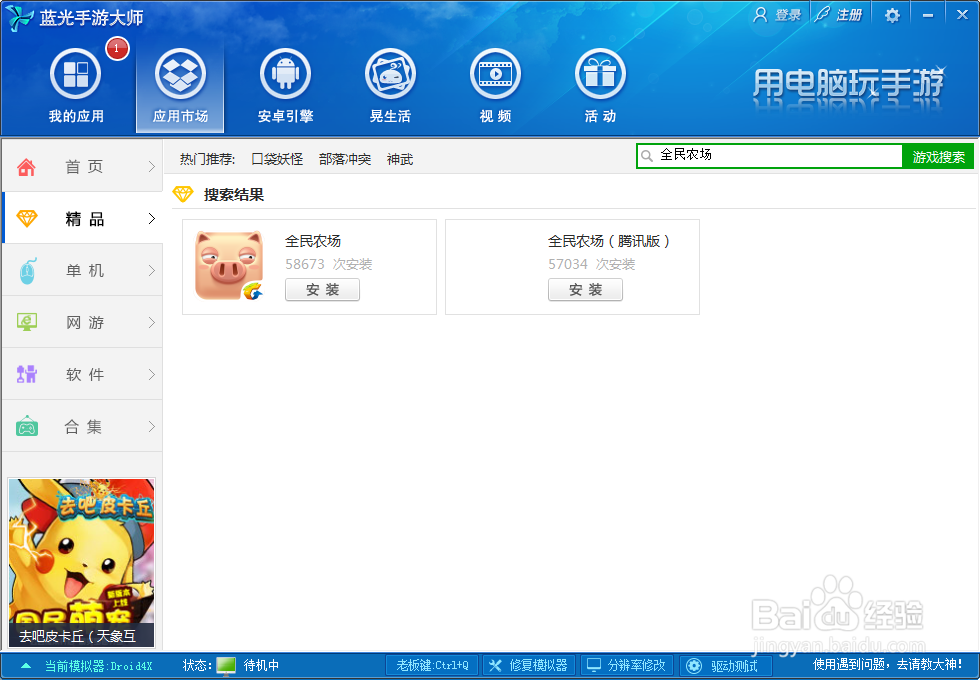Expand the 精品 chevron
The image size is (980, 680).
(x=151, y=218)
